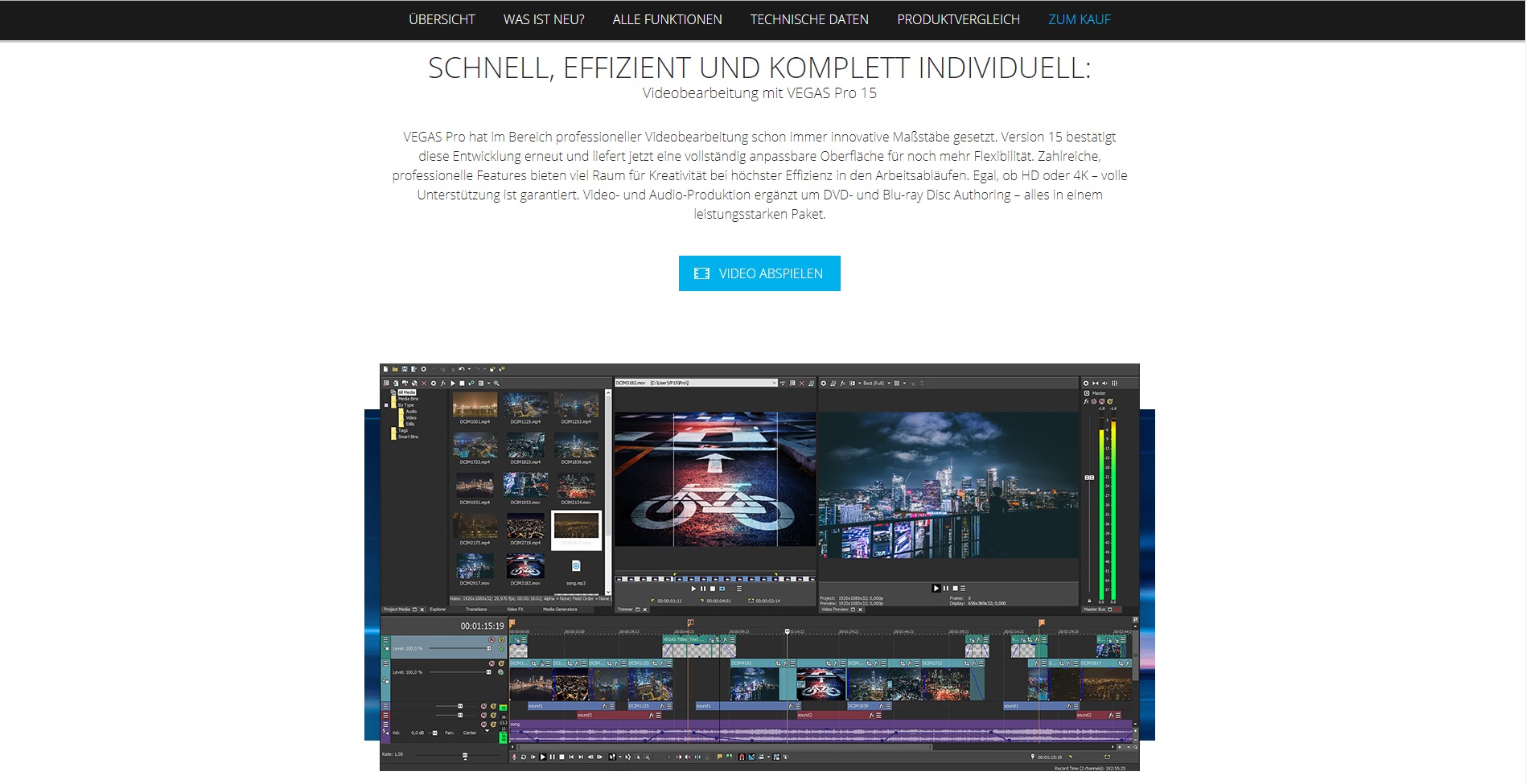Select the Media Bins folder
This screenshot has height=784, width=1526.
tap(408, 399)
